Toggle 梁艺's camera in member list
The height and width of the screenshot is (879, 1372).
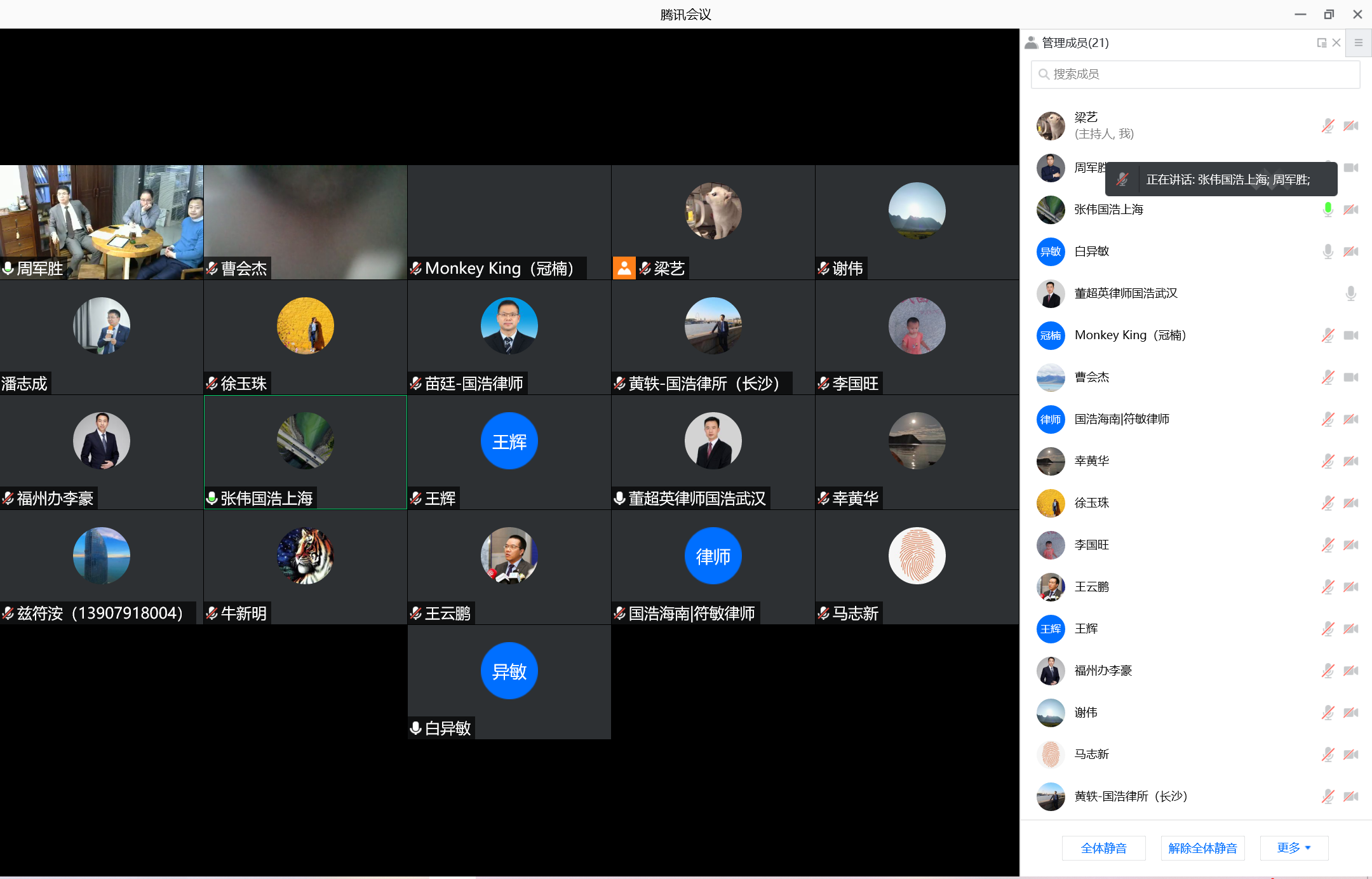pyautogui.click(x=1351, y=126)
